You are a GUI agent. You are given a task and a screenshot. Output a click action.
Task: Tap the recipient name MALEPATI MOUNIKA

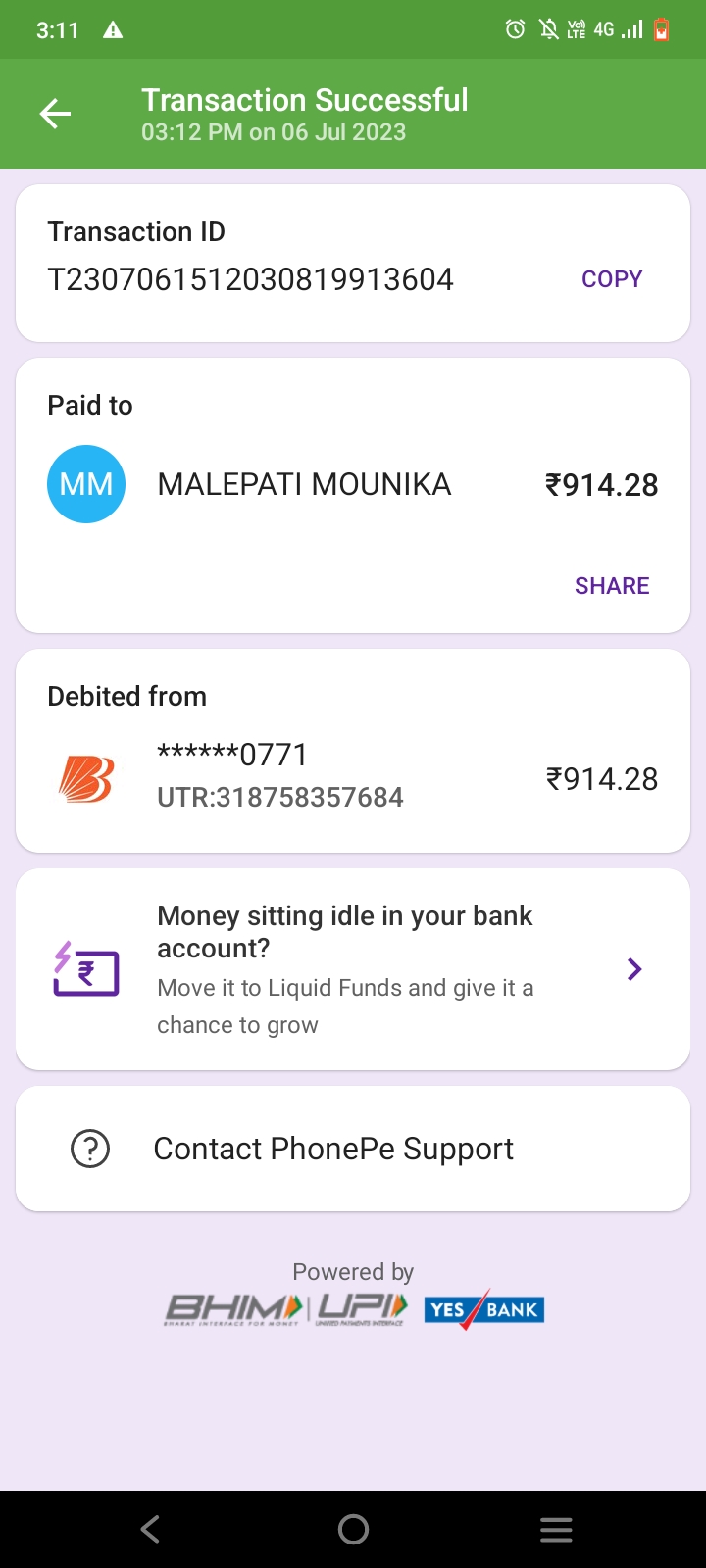(304, 484)
